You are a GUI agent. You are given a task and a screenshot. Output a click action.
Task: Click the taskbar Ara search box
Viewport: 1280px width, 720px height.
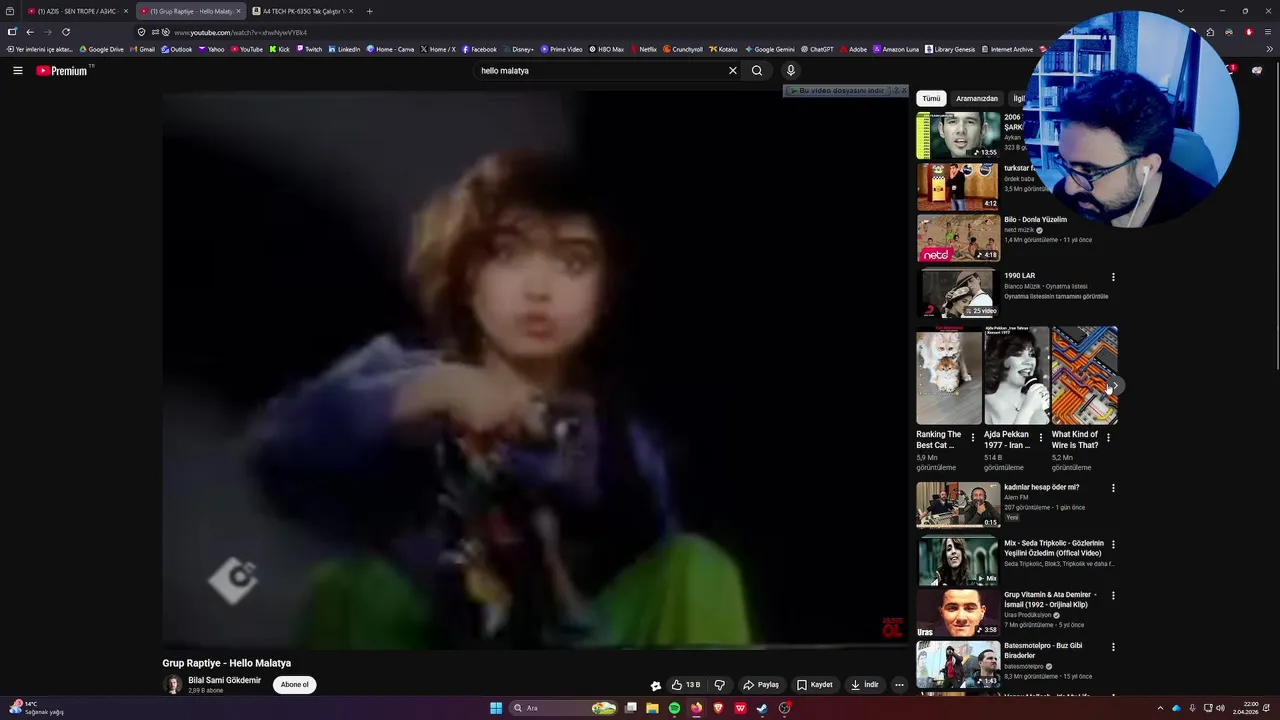point(565,708)
